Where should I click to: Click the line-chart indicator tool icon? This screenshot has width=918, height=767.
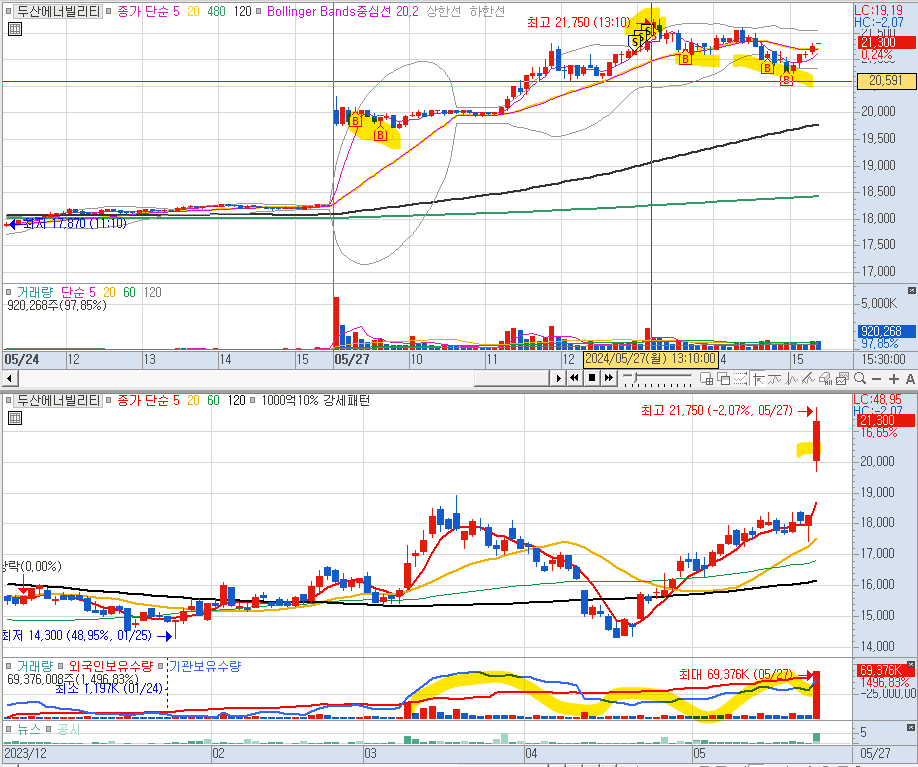click(775, 379)
